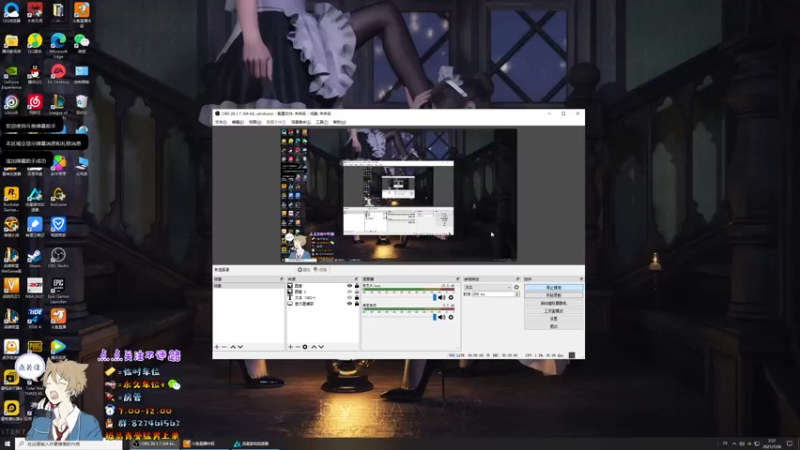
Task: Click desktop audio volume slider handle
Action: point(435,317)
